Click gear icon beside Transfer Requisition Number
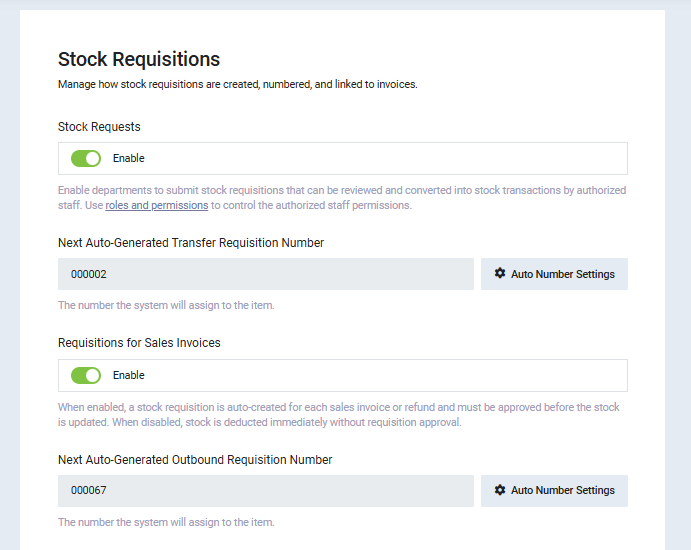This screenshot has height=550, width=691. [x=500, y=274]
